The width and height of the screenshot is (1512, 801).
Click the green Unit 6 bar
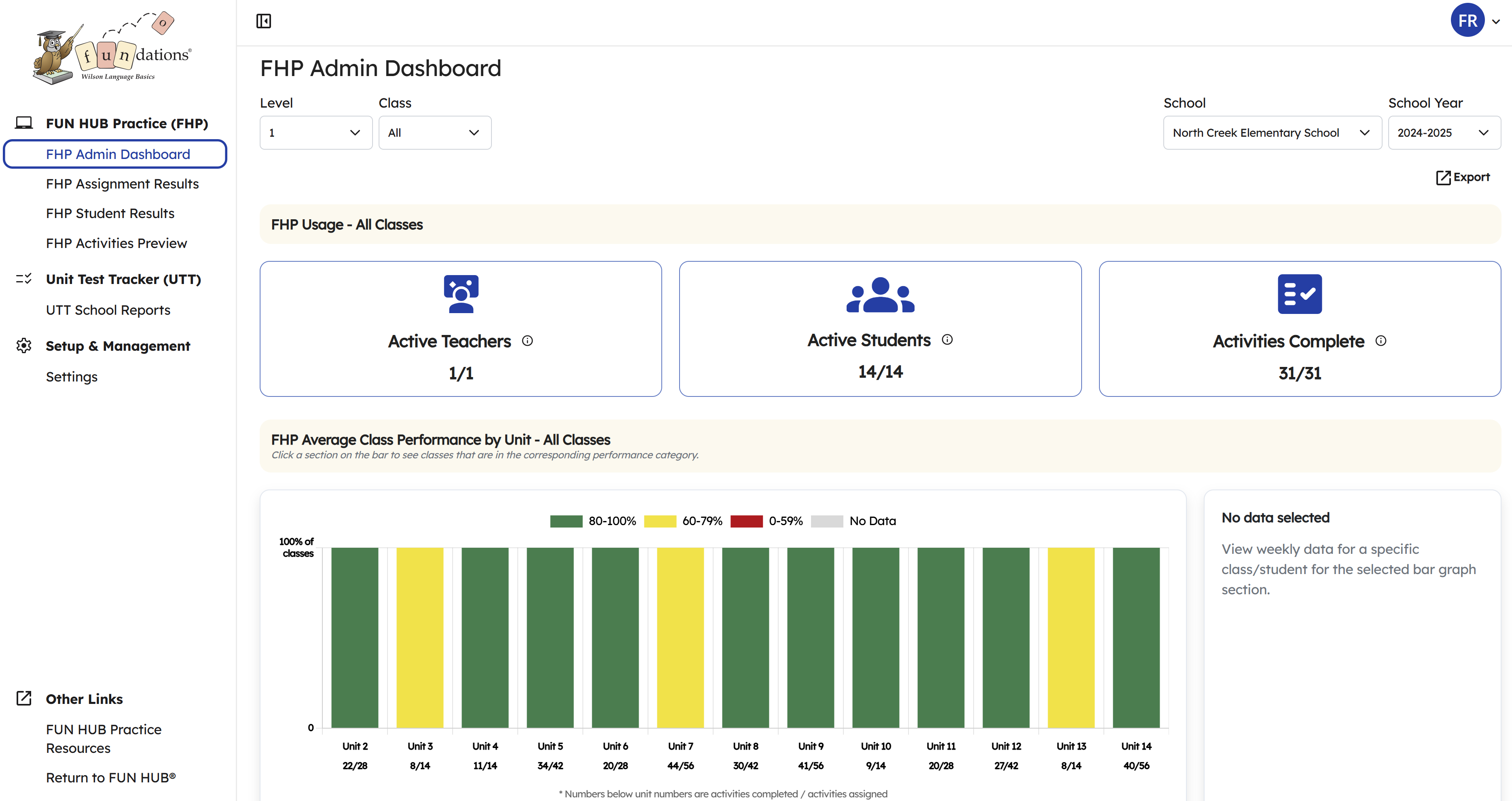[x=615, y=637]
